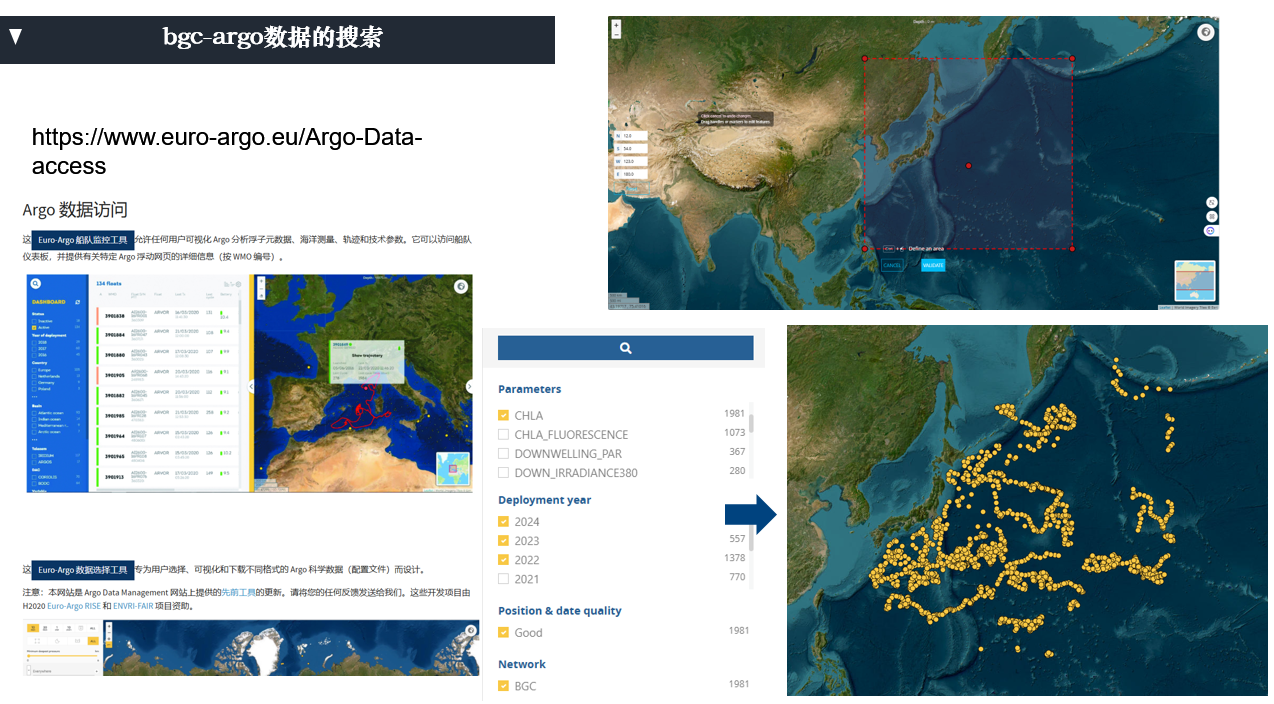Open the globe icon at the map's top-right corner
Screen dimensions: 1274x704
(1206, 32)
